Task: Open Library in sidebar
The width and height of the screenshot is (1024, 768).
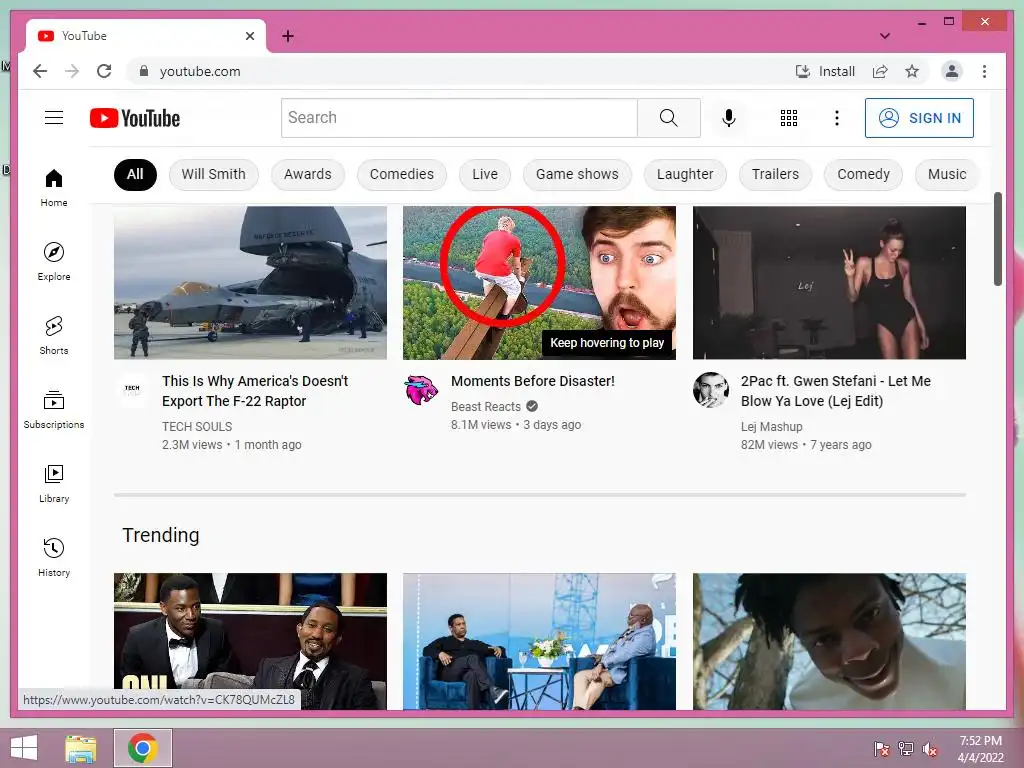Action: click(54, 483)
